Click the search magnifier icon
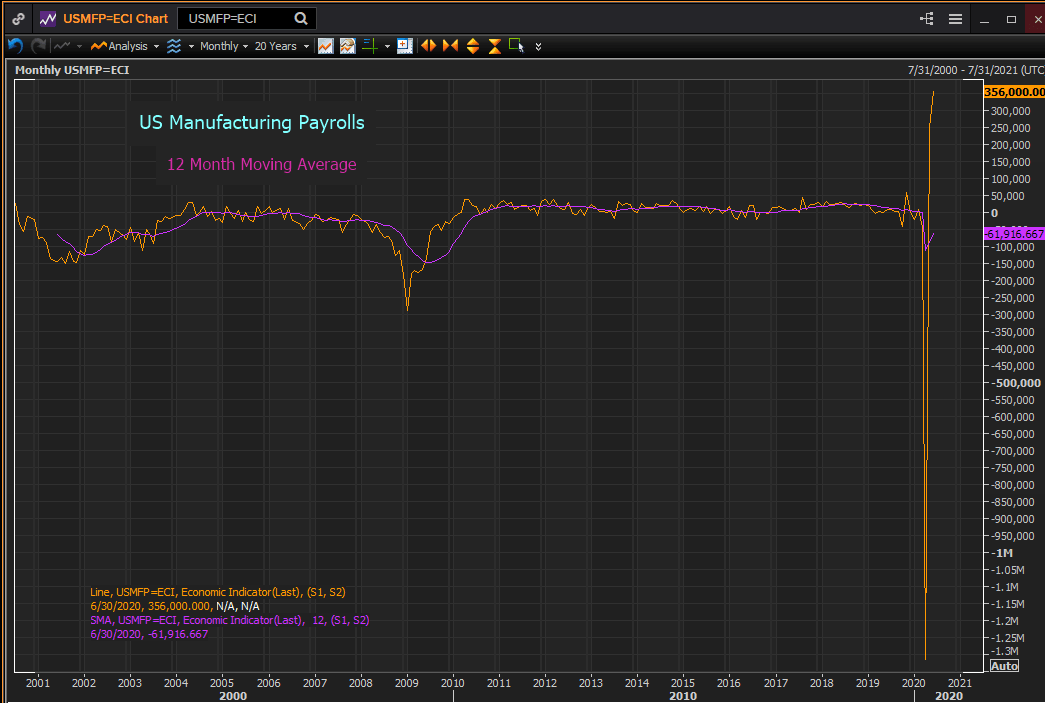Screen dimensions: 1045x703 coord(301,18)
